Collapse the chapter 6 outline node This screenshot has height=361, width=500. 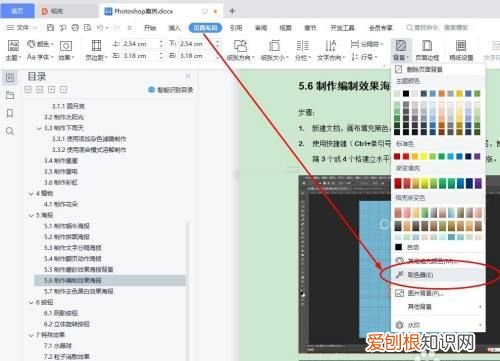(x=31, y=302)
